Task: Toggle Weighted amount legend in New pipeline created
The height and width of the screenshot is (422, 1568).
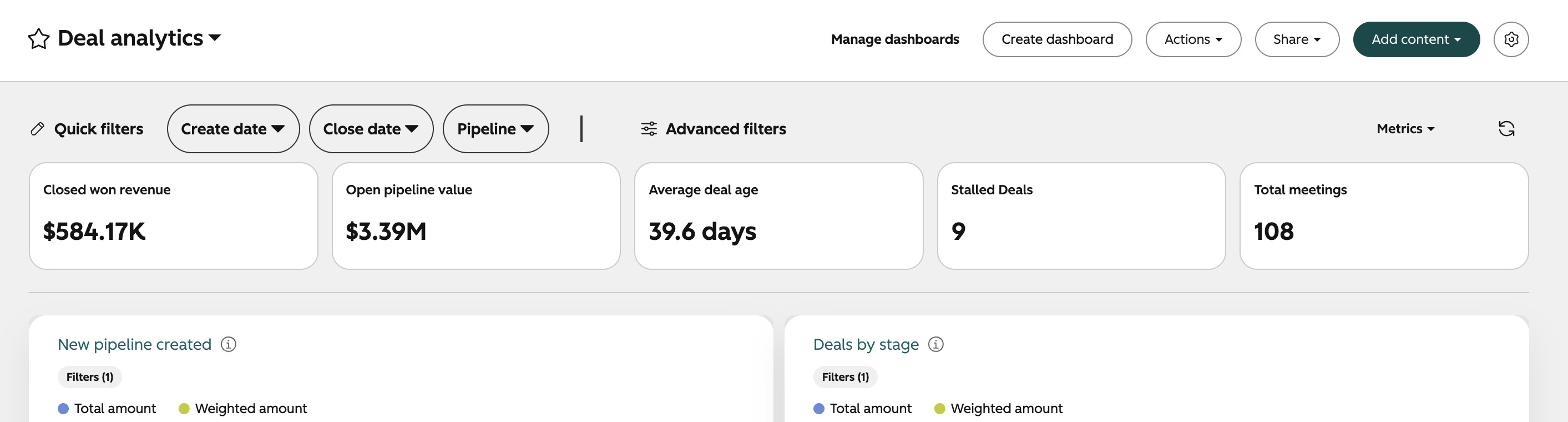Action: pos(243,409)
